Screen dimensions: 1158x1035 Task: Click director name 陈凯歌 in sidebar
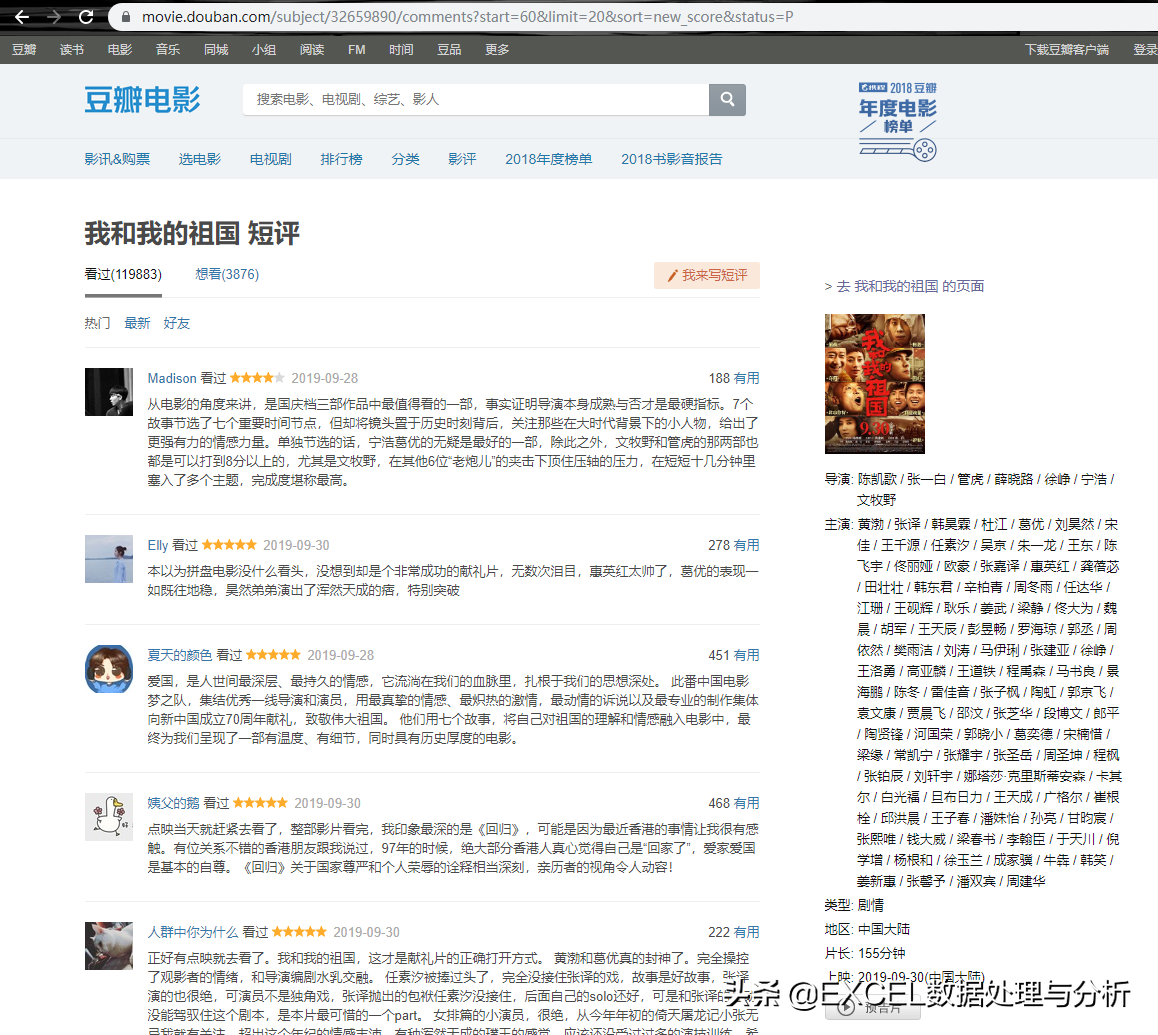[x=877, y=479]
